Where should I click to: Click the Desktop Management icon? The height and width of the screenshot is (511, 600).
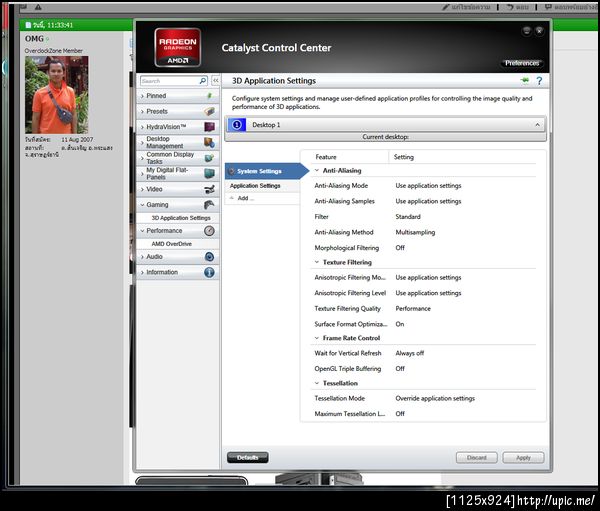209,142
